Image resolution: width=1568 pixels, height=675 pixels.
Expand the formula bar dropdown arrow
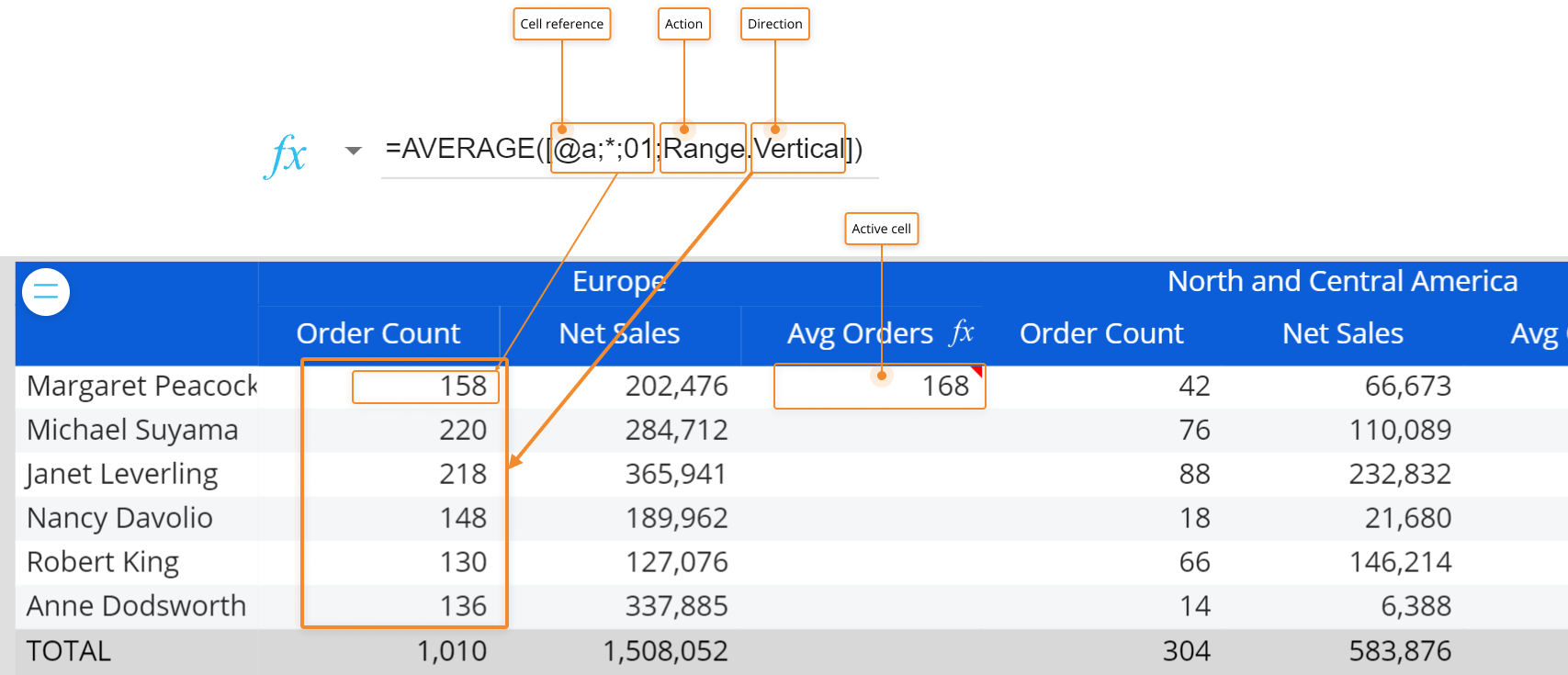(353, 151)
